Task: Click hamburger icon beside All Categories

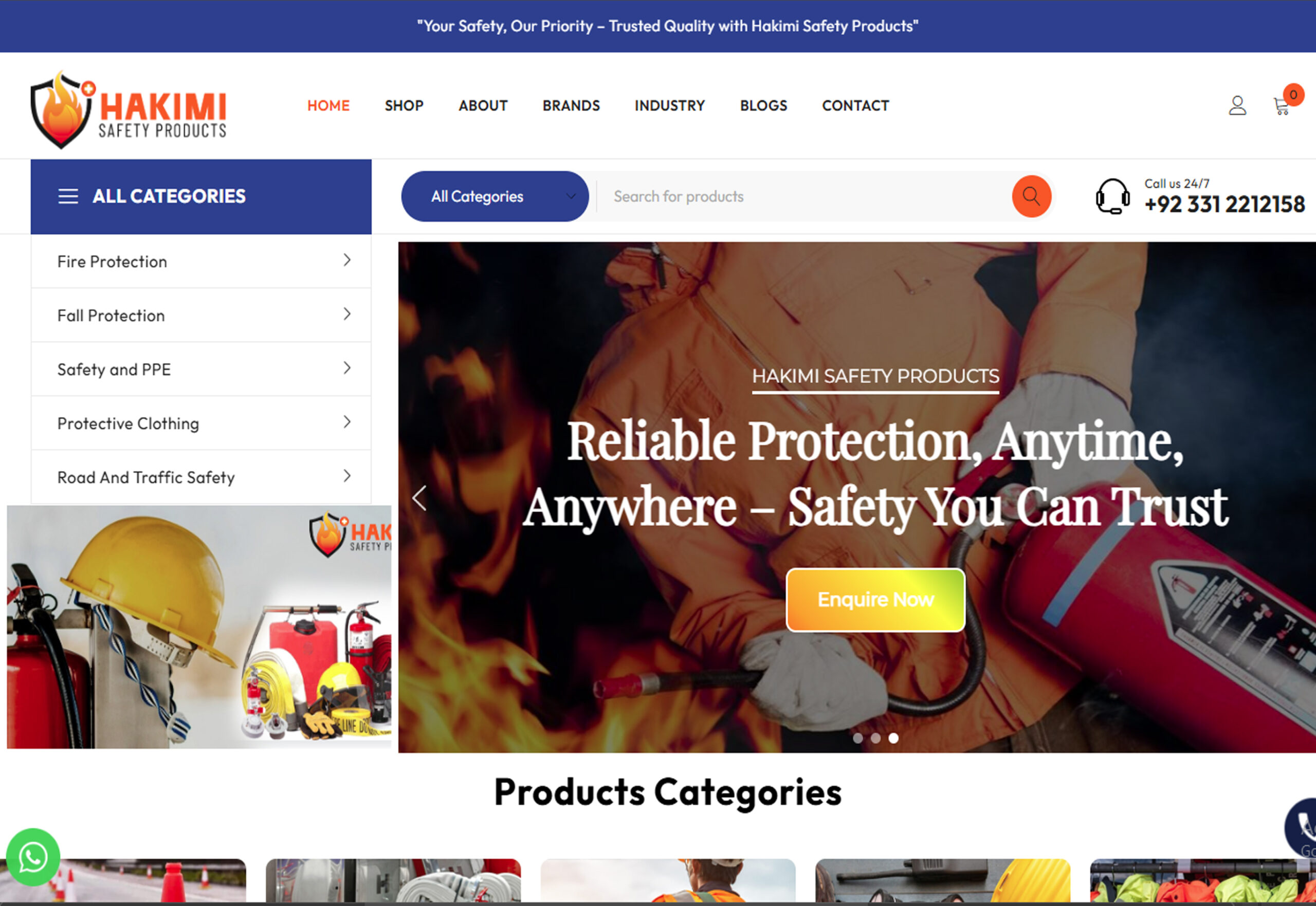Action: [68, 196]
